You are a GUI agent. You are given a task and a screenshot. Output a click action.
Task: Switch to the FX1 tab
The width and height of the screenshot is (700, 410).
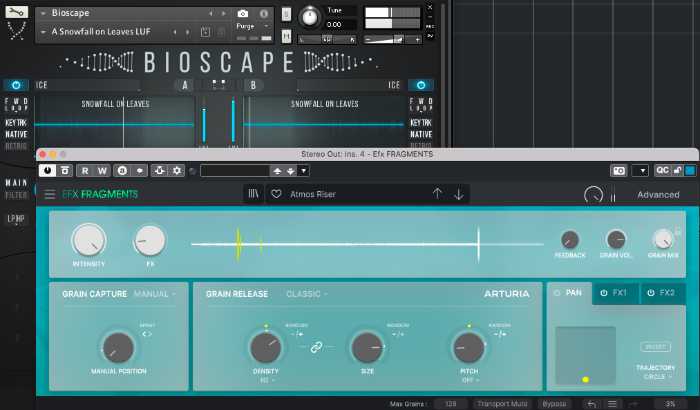click(615, 293)
